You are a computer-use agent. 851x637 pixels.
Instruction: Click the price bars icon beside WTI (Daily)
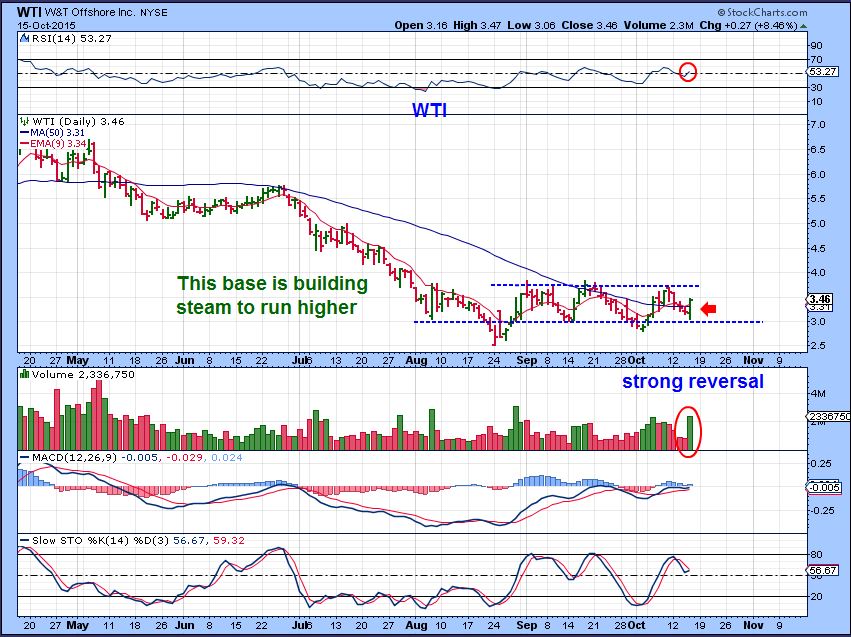[x=24, y=121]
